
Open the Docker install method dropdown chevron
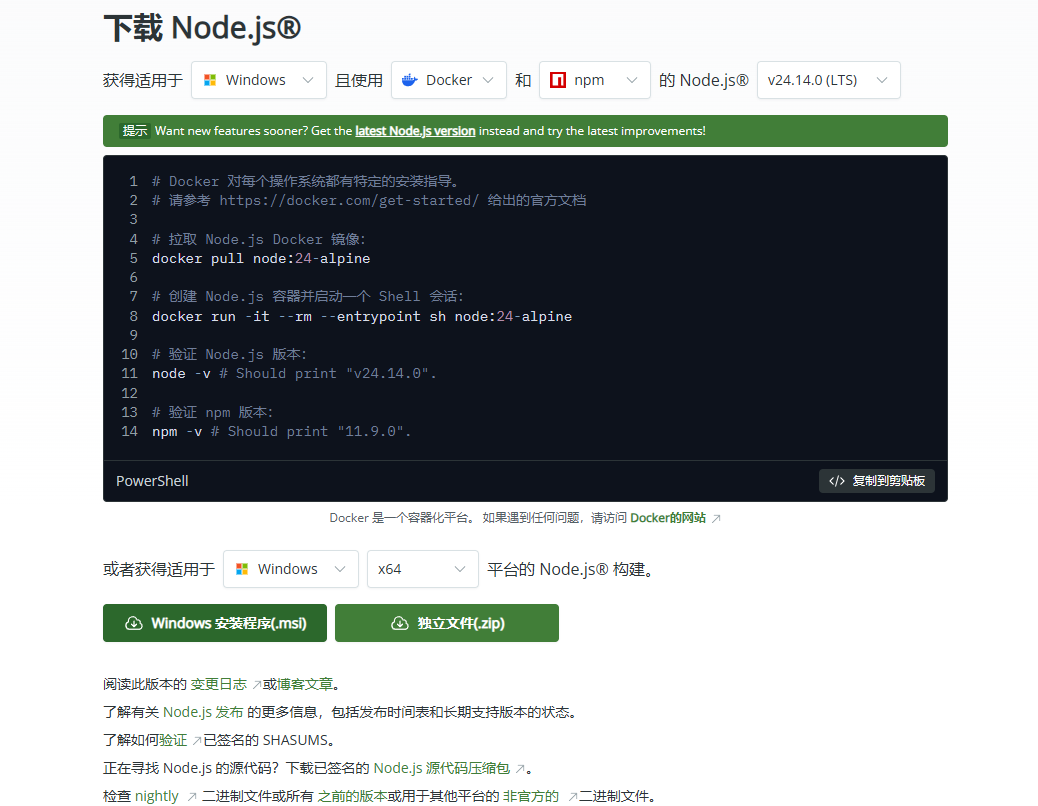488,80
